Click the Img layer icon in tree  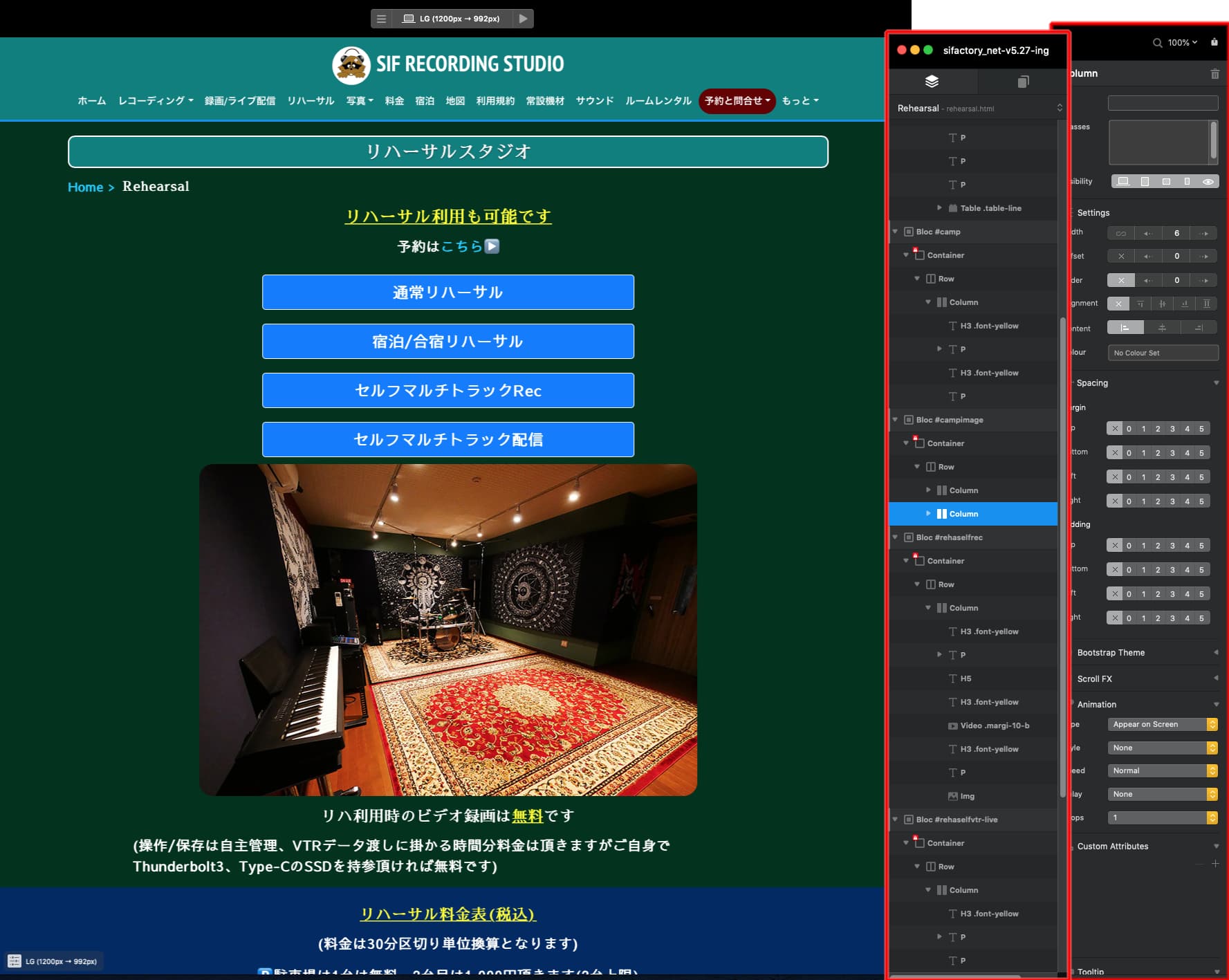953,796
